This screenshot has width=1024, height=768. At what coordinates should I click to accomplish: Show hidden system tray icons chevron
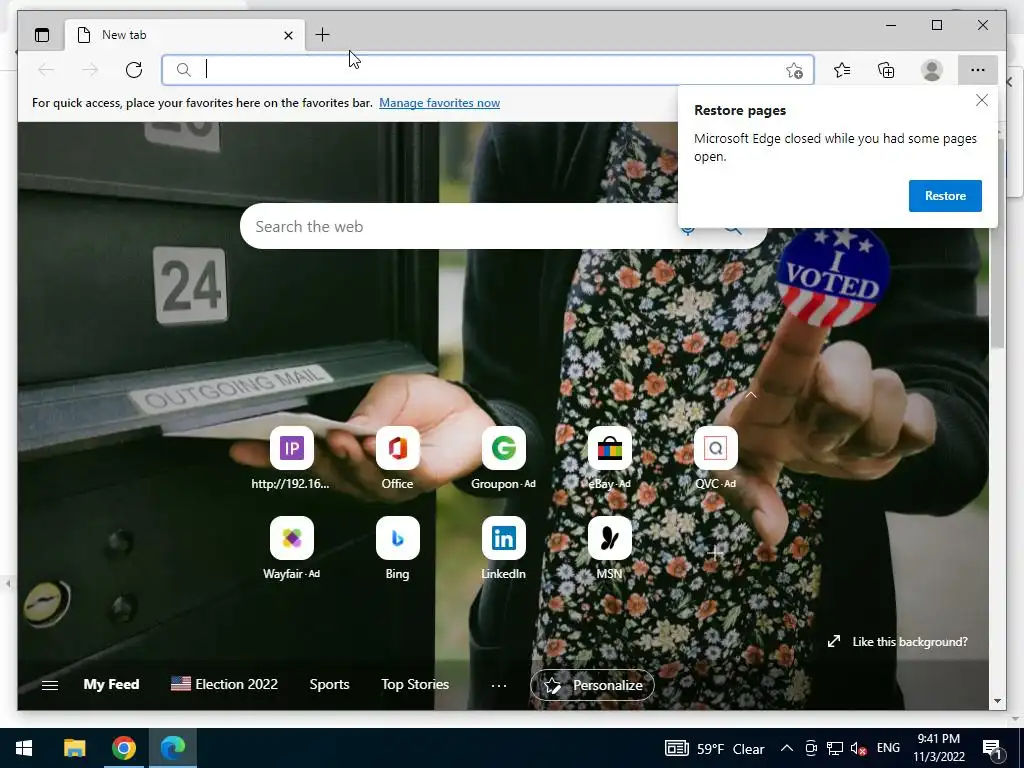click(x=787, y=748)
